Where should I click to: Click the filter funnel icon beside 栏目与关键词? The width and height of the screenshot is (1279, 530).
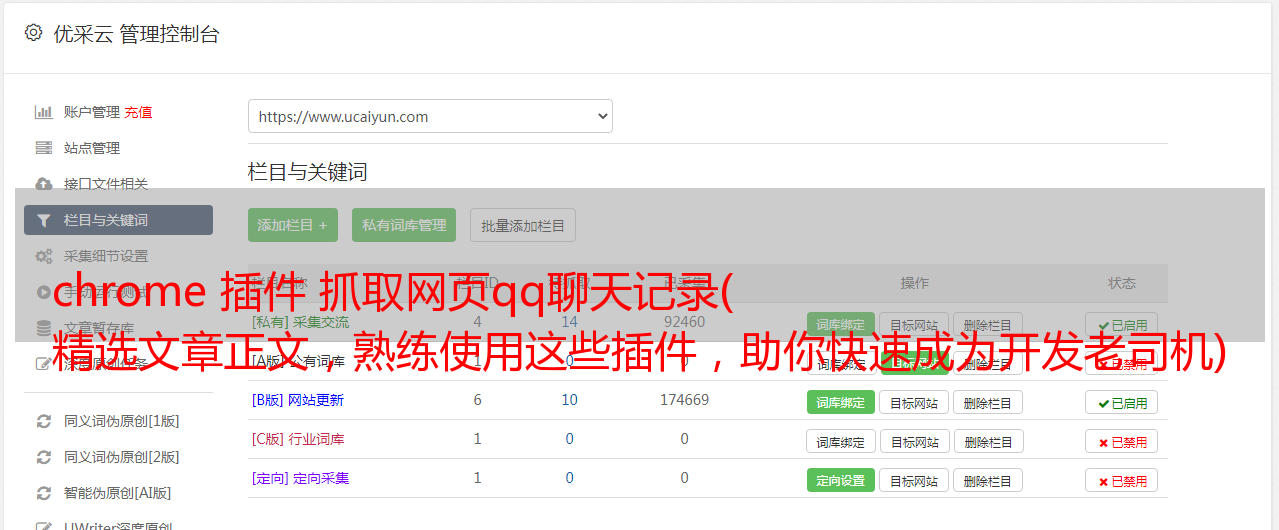click(44, 220)
